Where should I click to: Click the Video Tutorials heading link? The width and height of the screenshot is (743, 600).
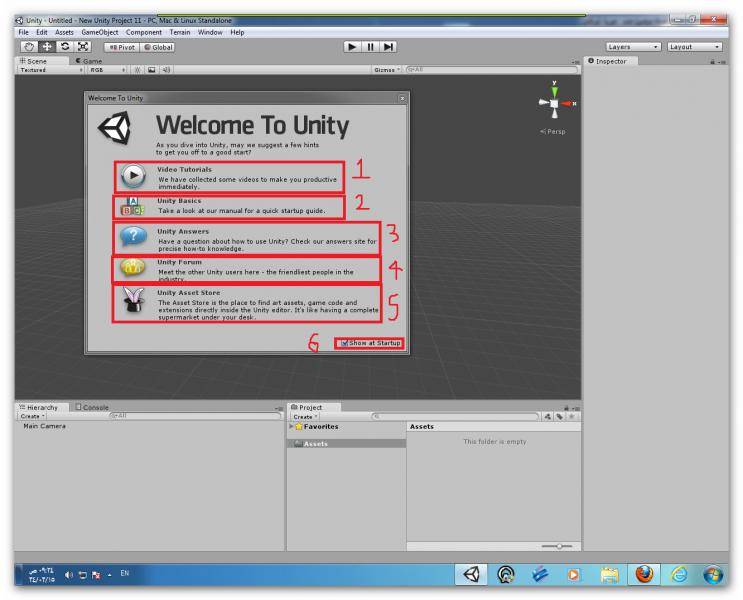[184, 169]
